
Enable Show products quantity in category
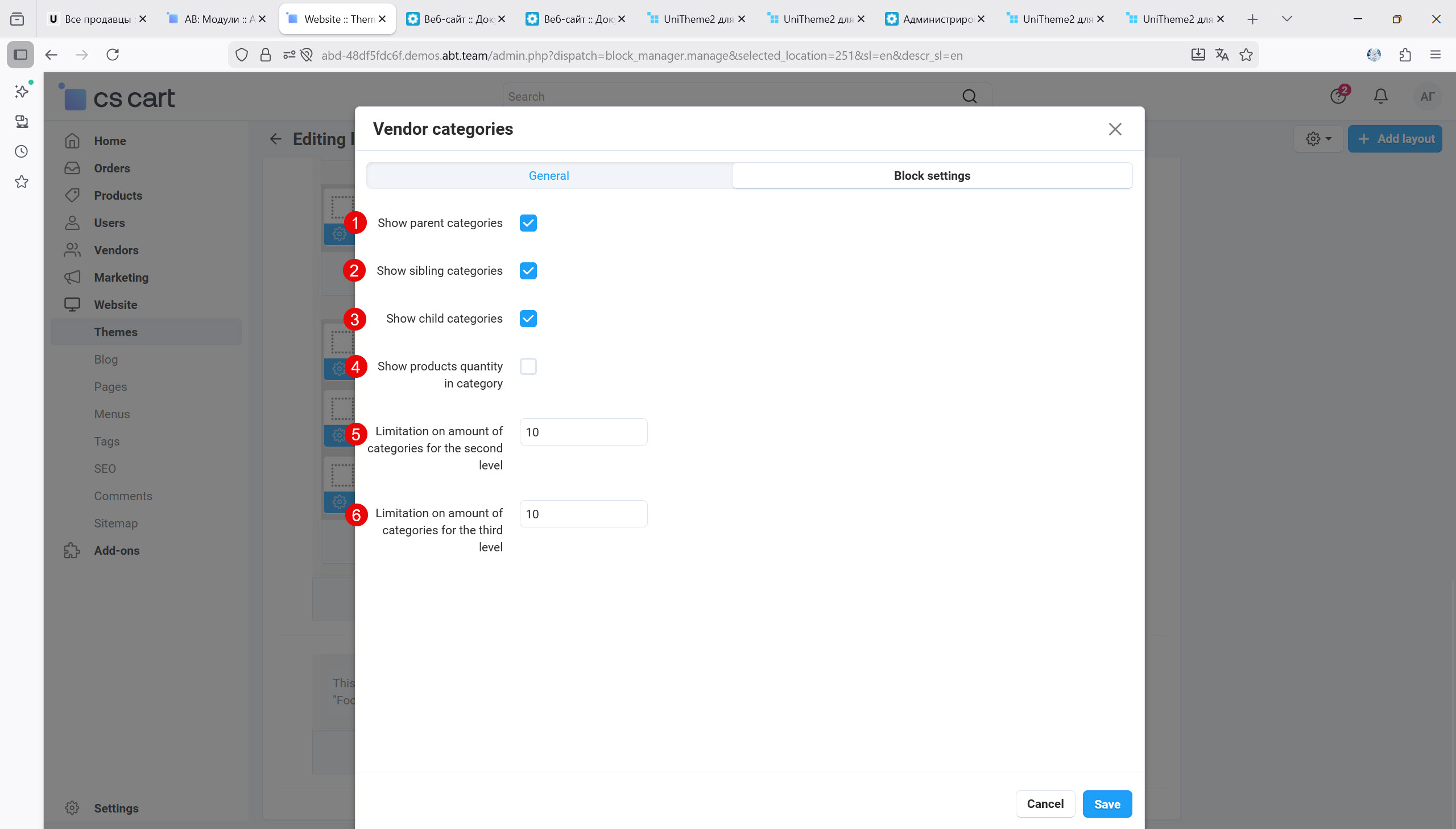point(527,366)
